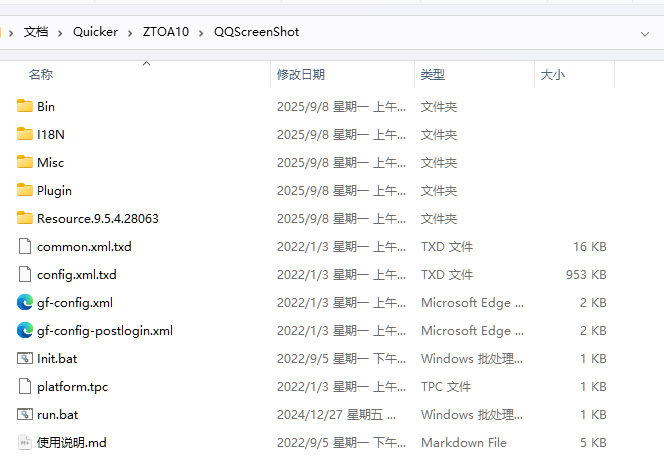Click the 5 KB size cell
Image resolution: width=664 pixels, height=469 pixels.
(593, 443)
